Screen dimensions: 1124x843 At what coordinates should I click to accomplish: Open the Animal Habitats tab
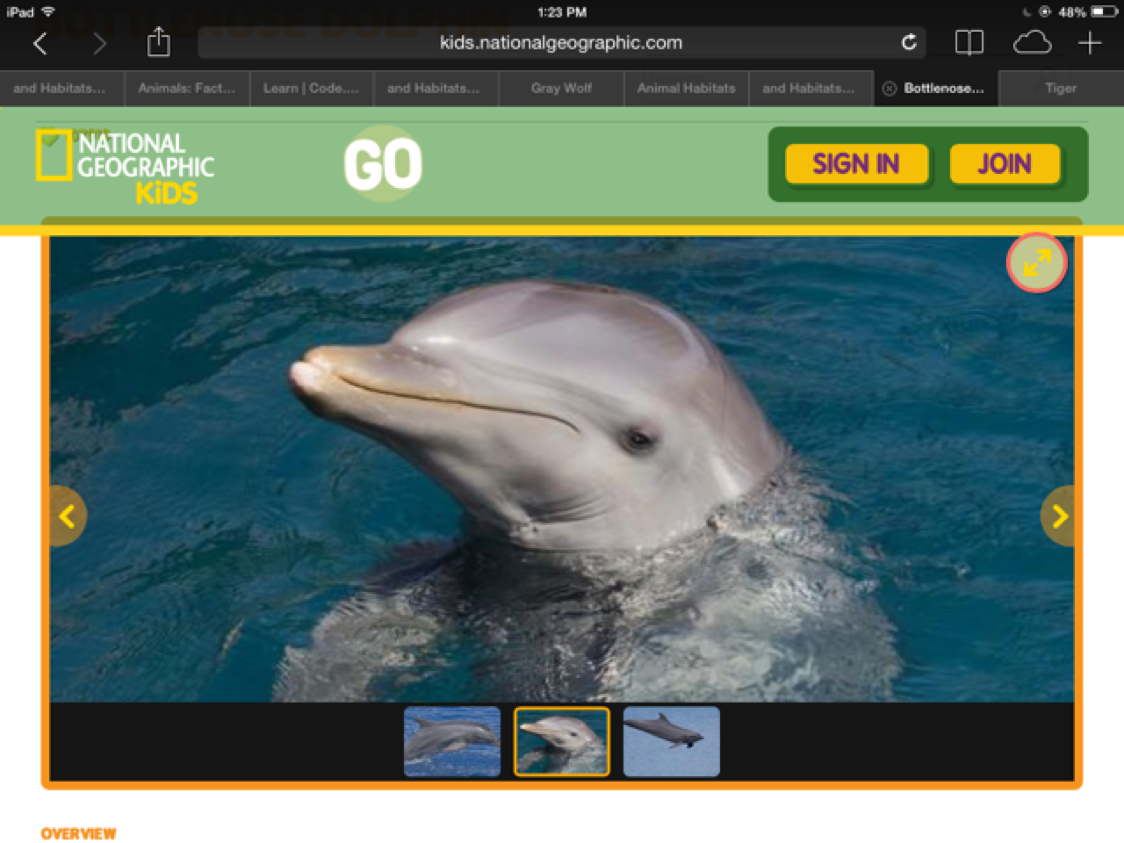click(686, 88)
